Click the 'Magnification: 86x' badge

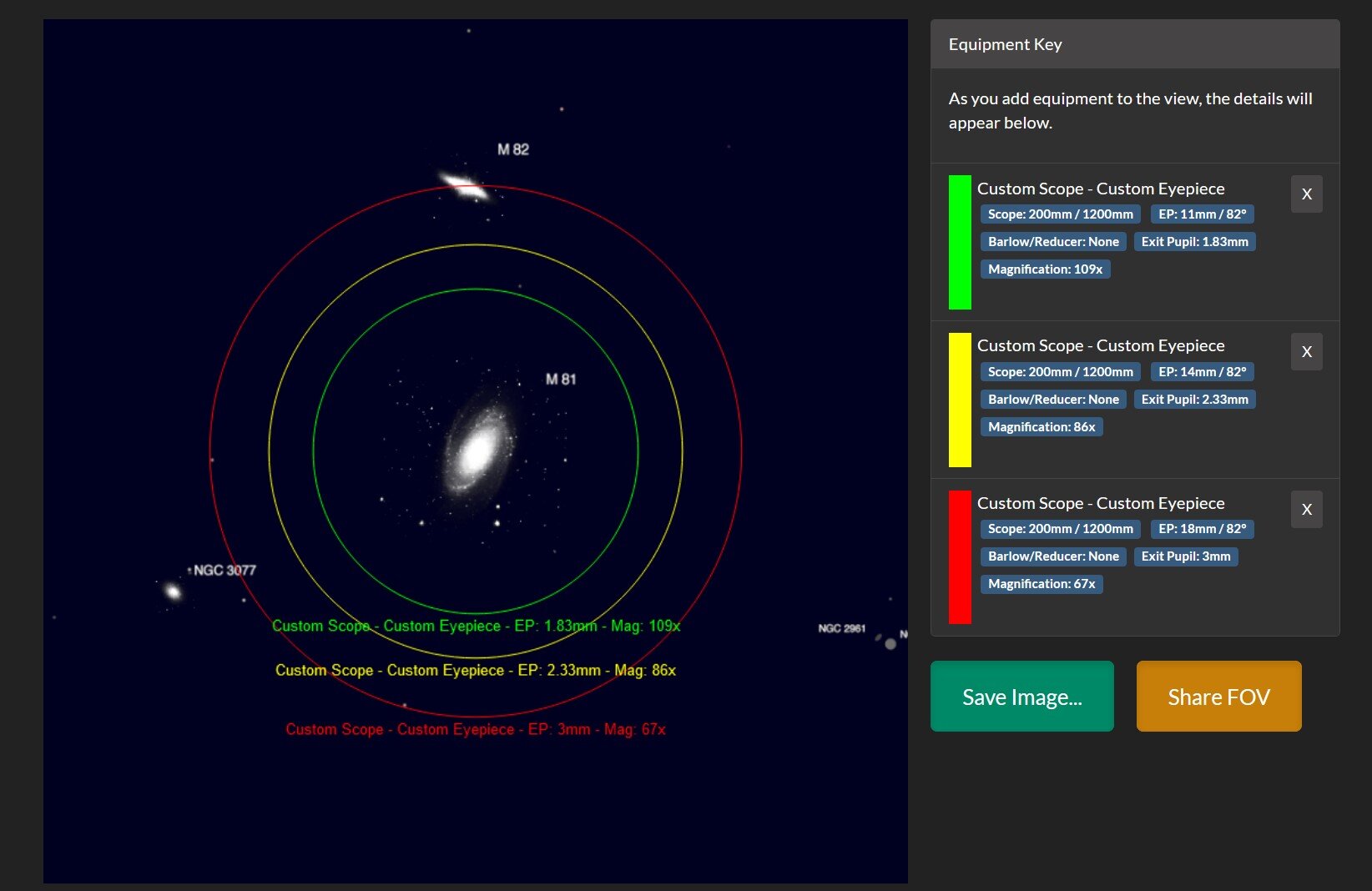(1042, 427)
